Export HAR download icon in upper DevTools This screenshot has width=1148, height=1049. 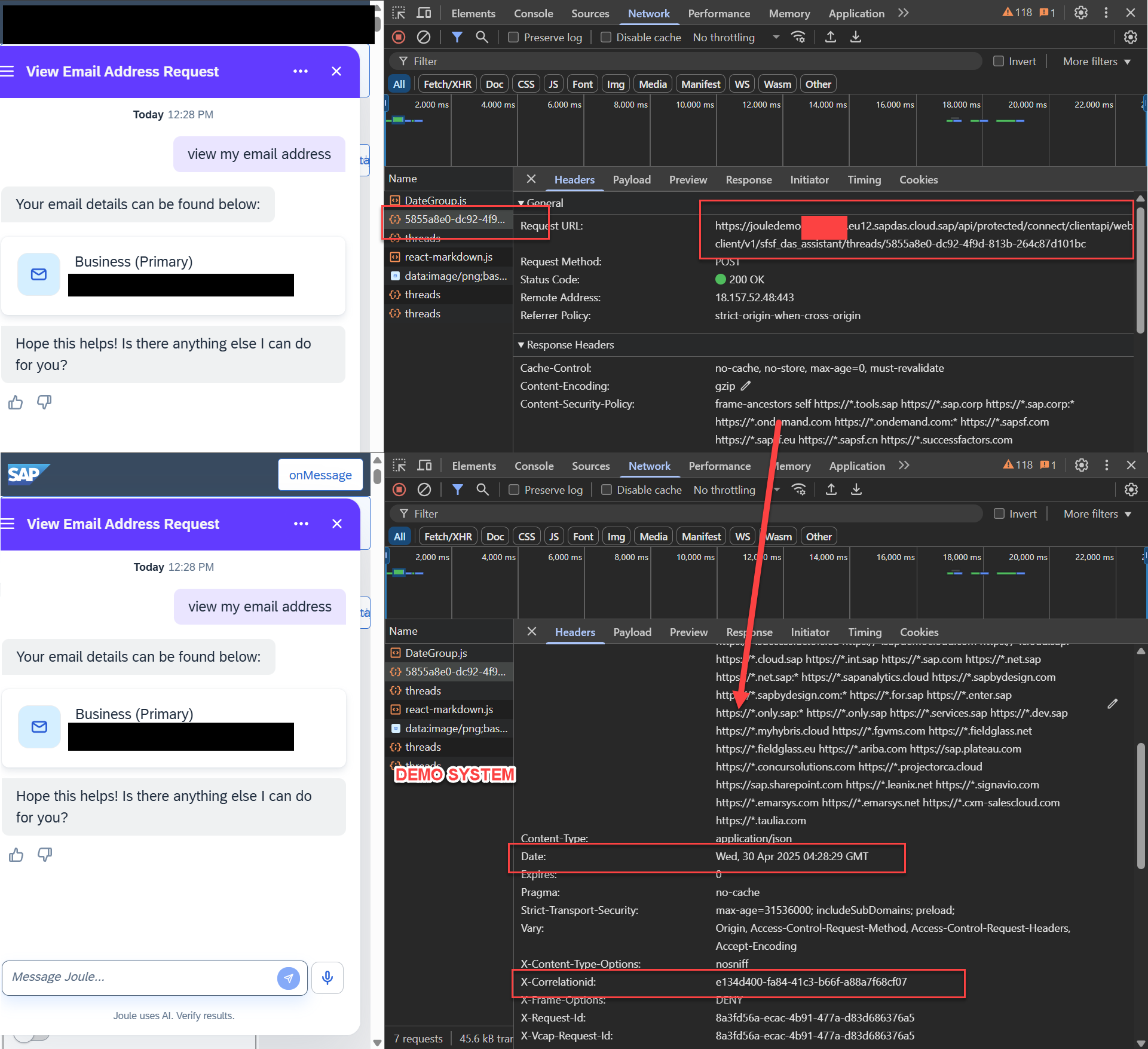click(x=856, y=37)
